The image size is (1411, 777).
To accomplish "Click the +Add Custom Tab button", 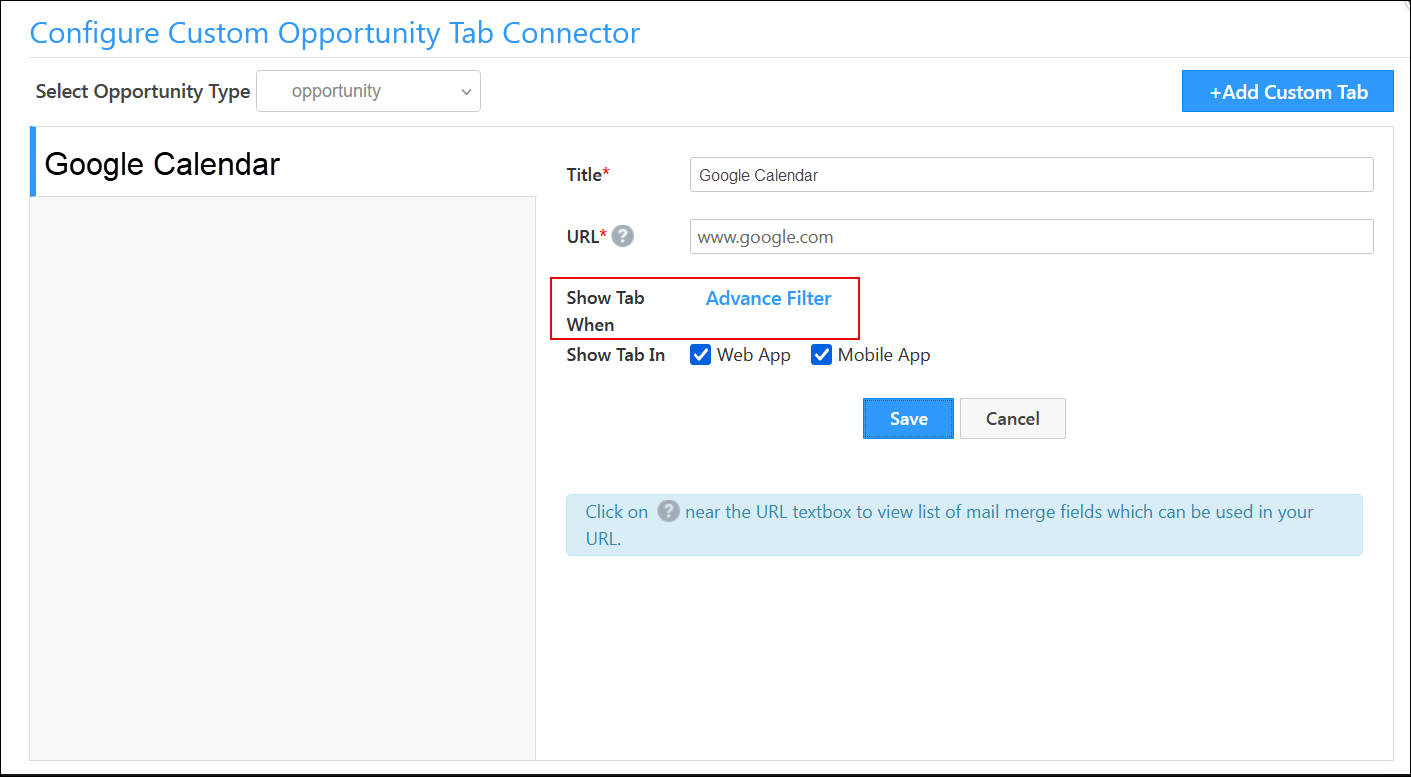I will tap(1287, 91).
